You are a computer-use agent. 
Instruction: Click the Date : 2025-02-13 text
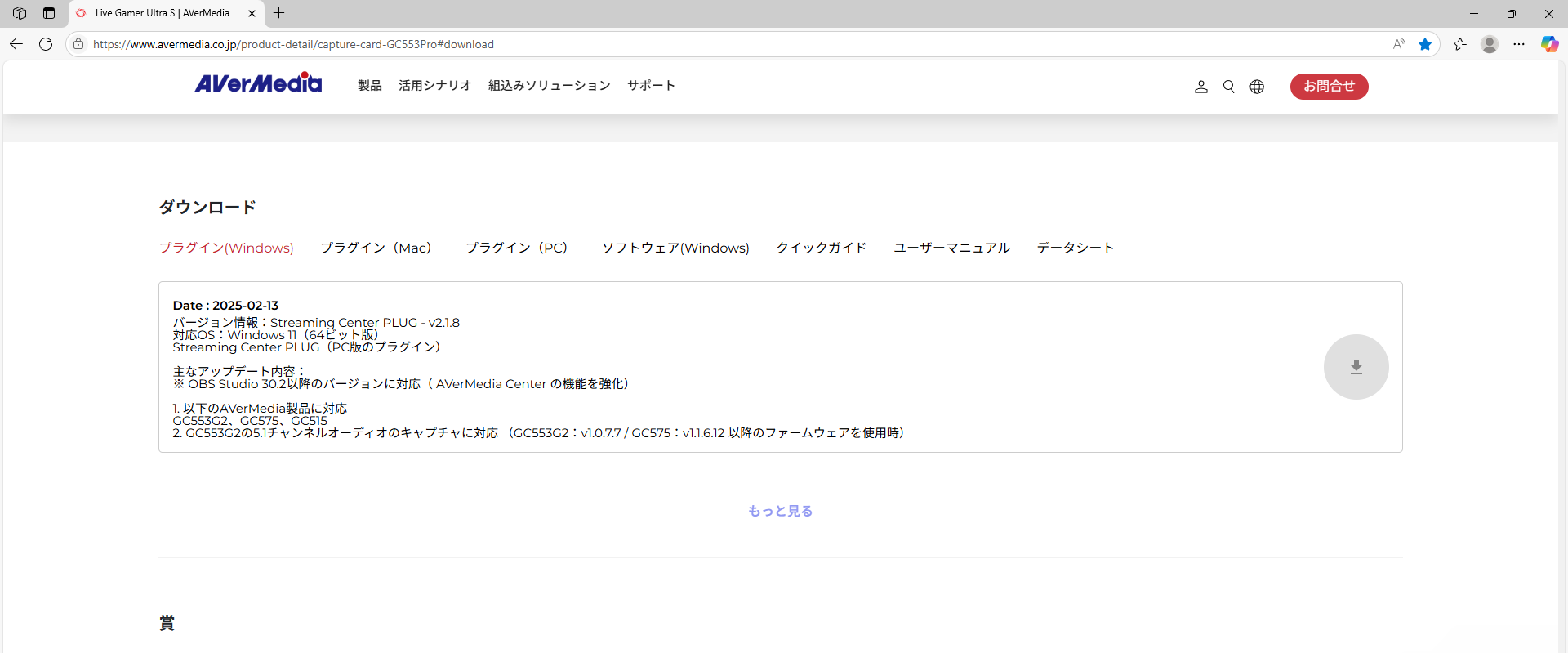(225, 306)
